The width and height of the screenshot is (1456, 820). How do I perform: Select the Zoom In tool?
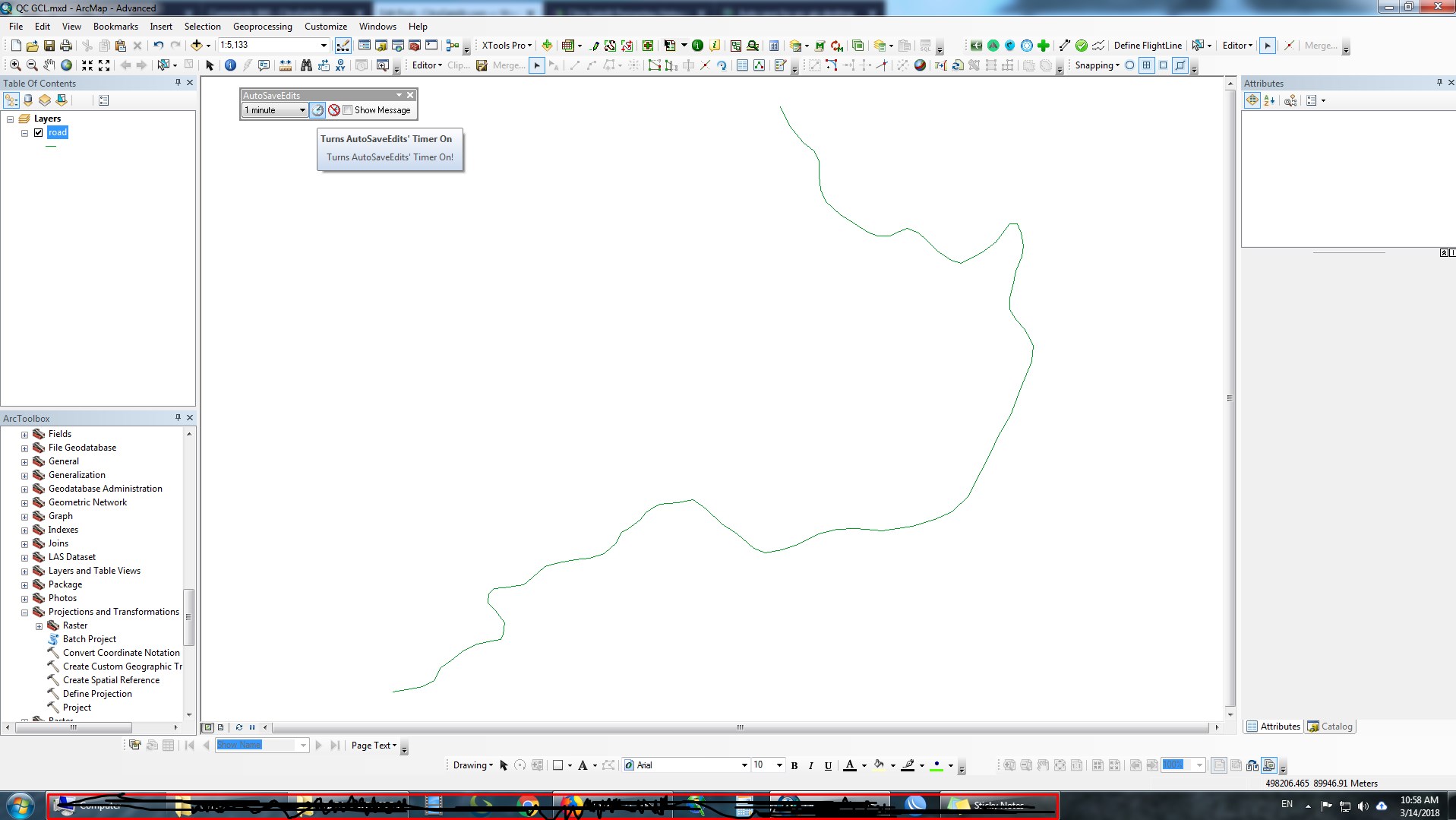point(15,65)
